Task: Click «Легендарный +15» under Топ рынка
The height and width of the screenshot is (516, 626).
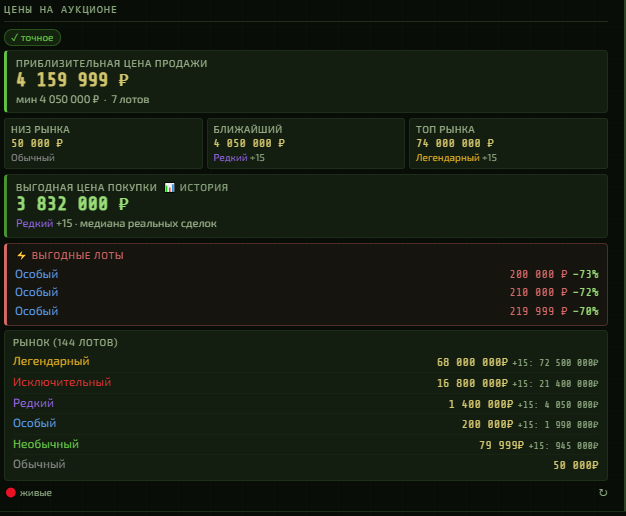Action: pyautogui.click(x=456, y=158)
